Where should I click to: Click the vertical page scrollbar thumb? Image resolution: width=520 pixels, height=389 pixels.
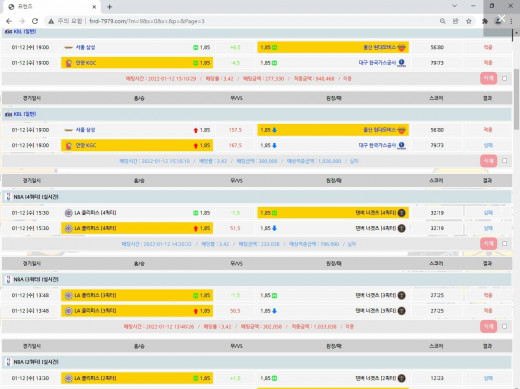coord(516,99)
